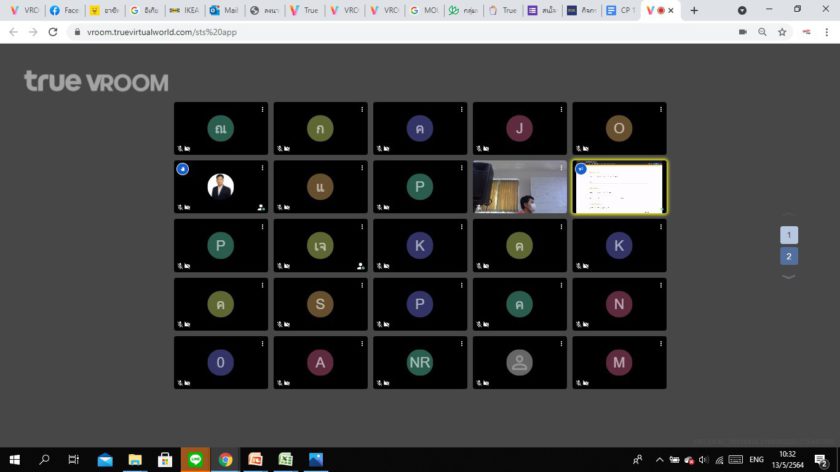Click the down chevron below the page numbers
This screenshot has width=840, height=472.
coord(789,276)
